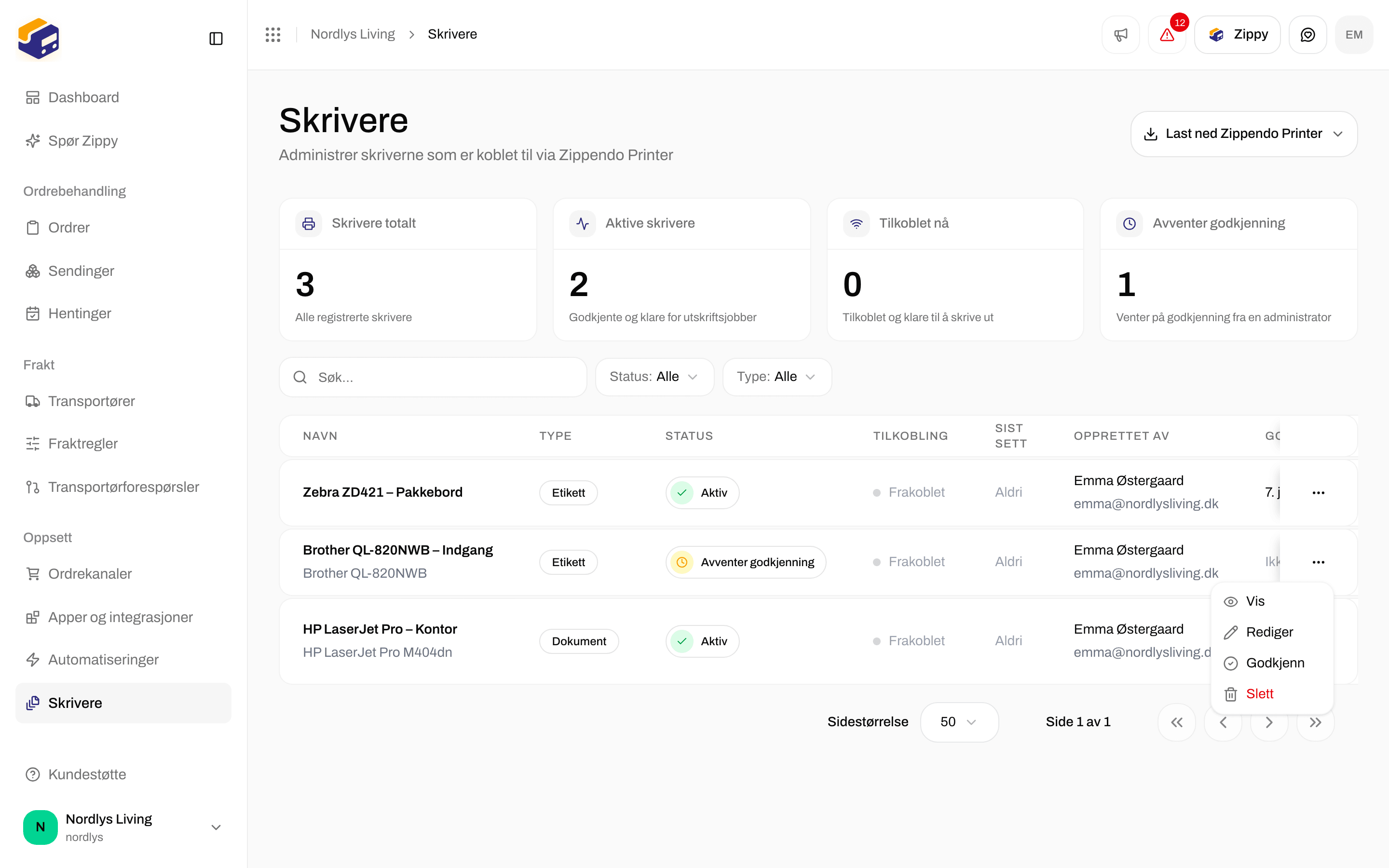This screenshot has width=1389, height=868.
Task: Focus the Søk... search field
Action: [433, 377]
